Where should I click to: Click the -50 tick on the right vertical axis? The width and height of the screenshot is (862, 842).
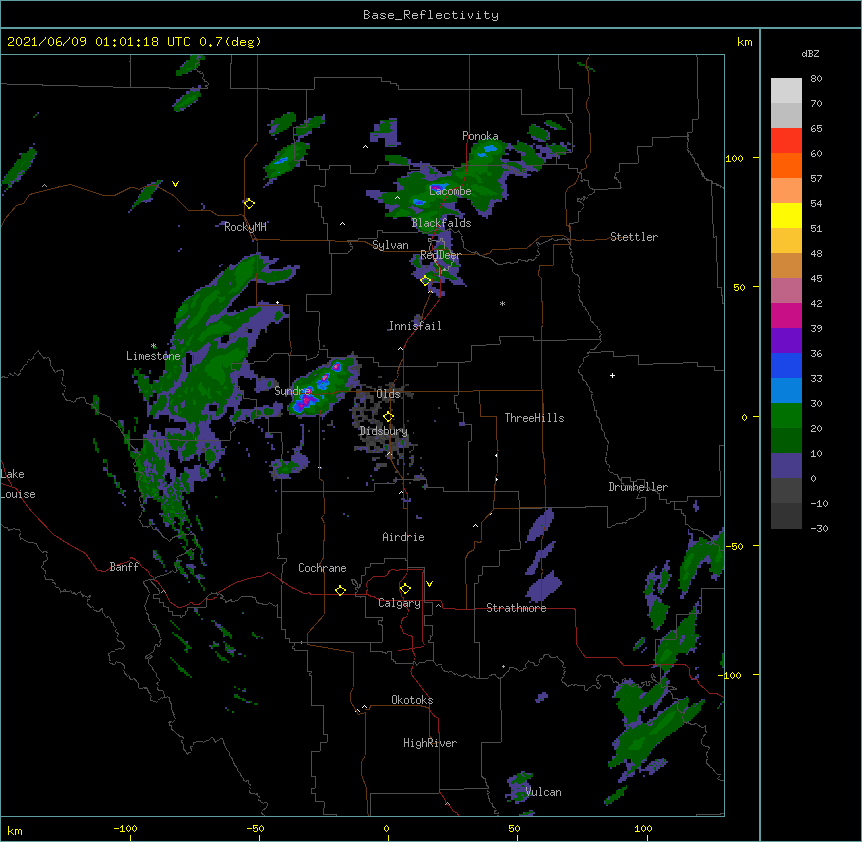pyautogui.click(x=734, y=546)
